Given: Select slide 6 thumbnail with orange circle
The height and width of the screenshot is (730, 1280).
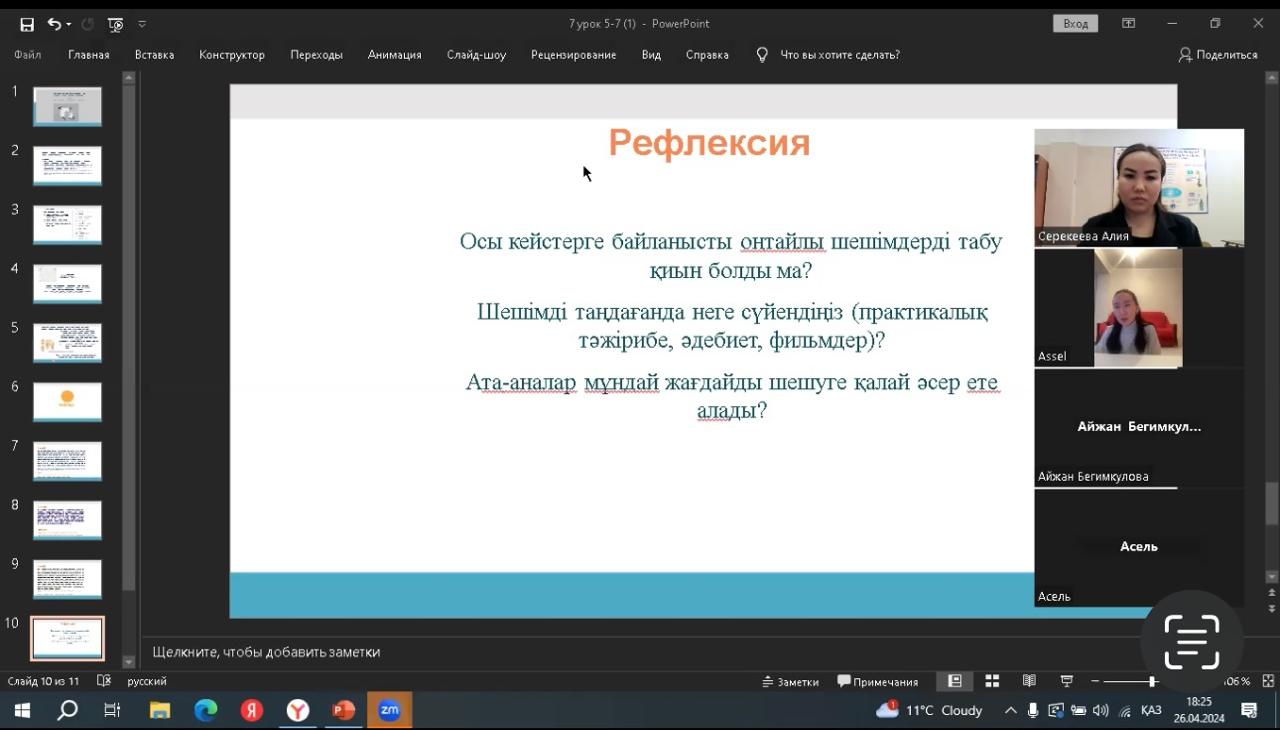Looking at the screenshot, I should click(x=67, y=401).
